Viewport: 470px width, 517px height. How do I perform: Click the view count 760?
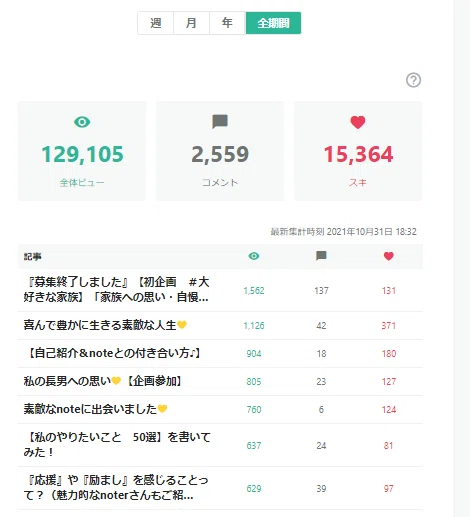(254, 410)
